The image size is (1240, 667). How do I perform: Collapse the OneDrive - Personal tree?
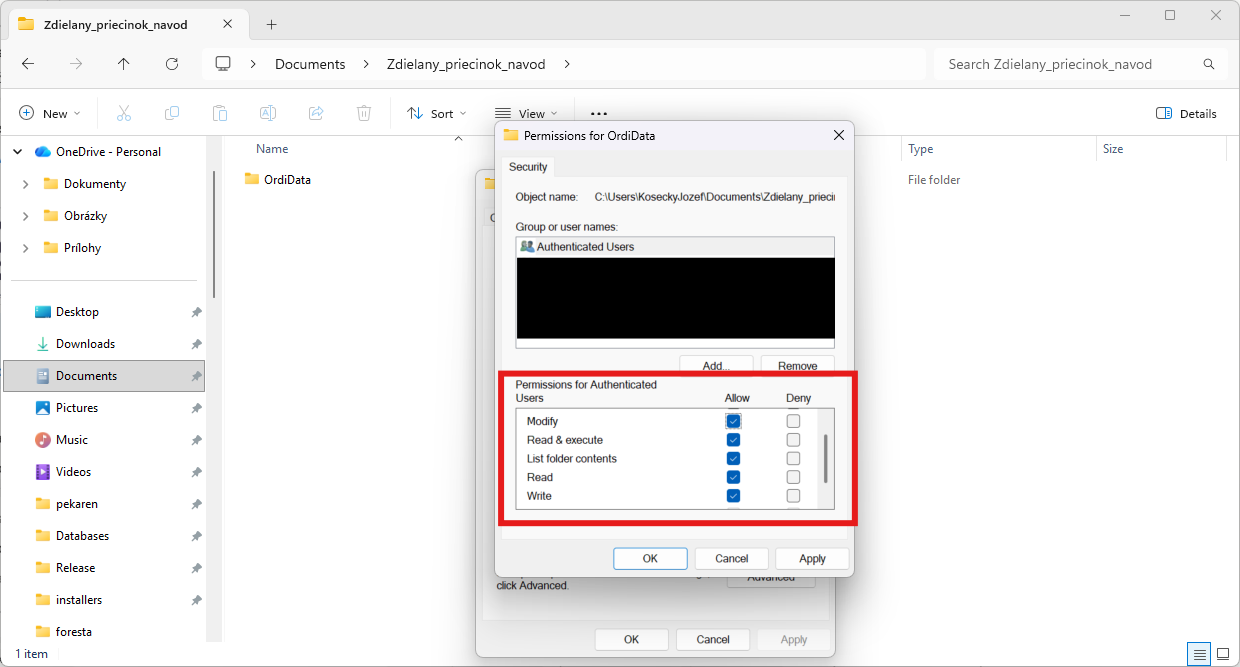pos(17,152)
